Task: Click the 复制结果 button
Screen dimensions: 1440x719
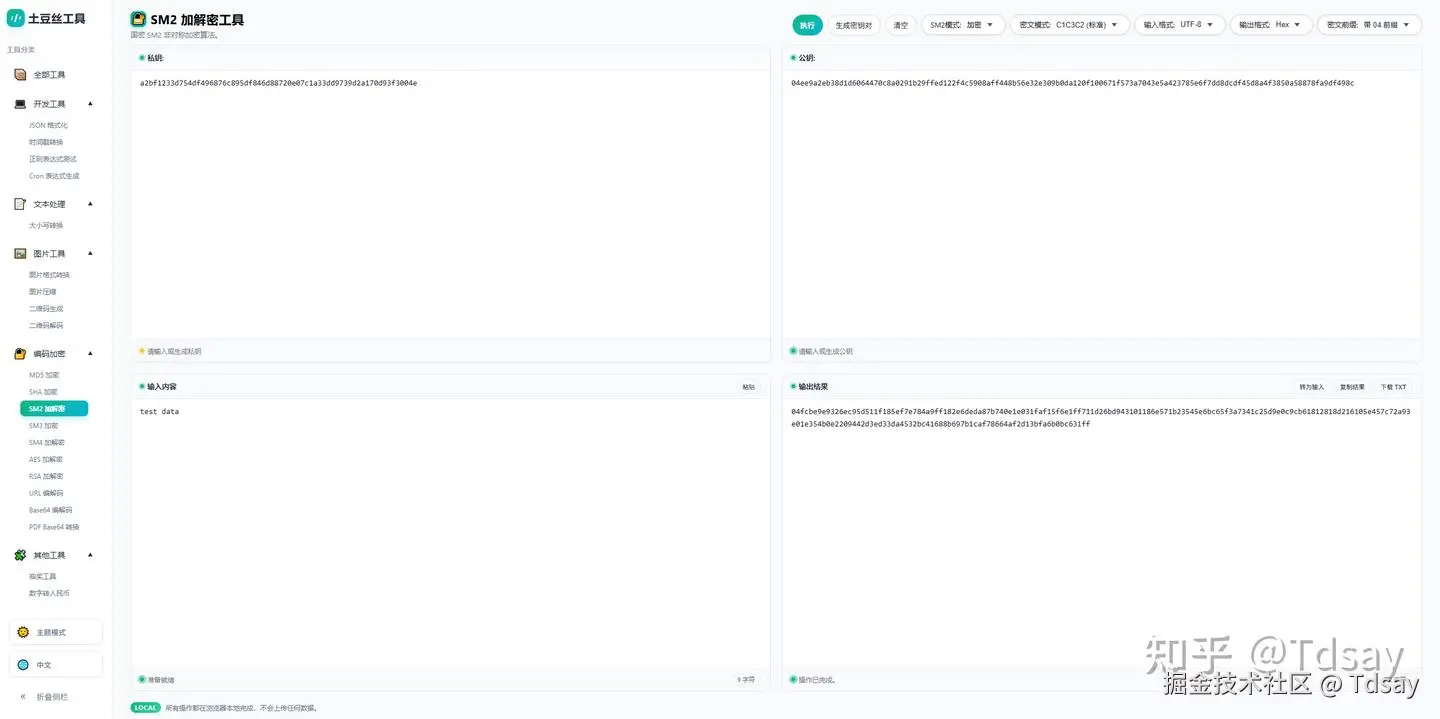Action: coord(1352,387)
